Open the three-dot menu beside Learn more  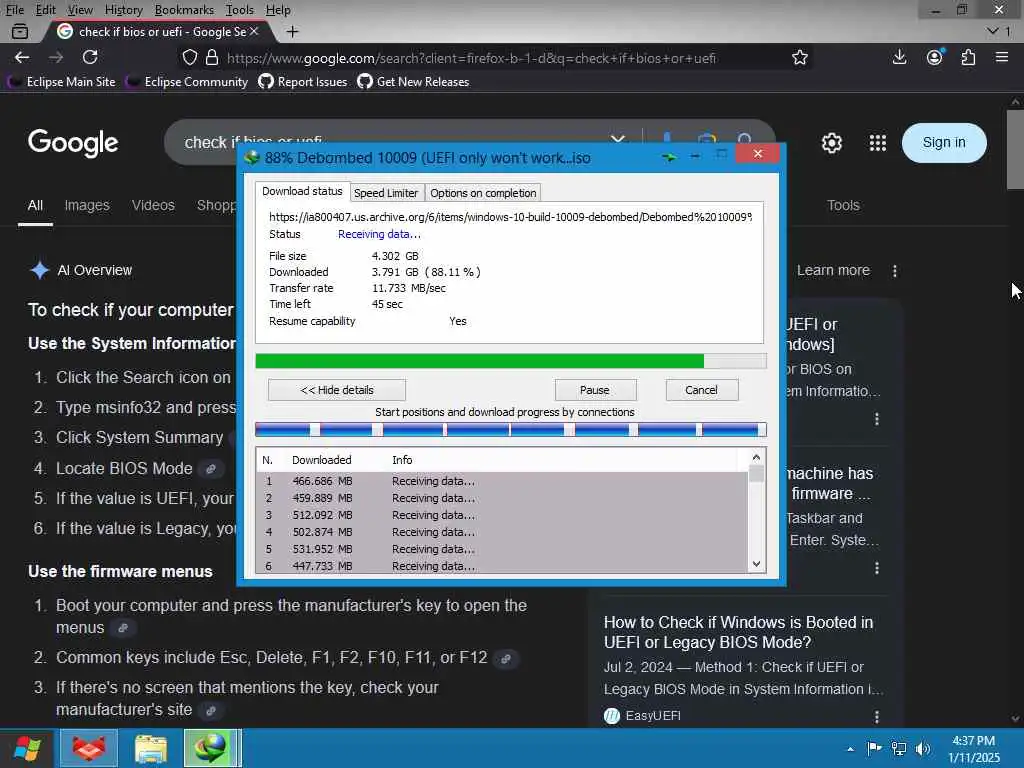[895, 270]
